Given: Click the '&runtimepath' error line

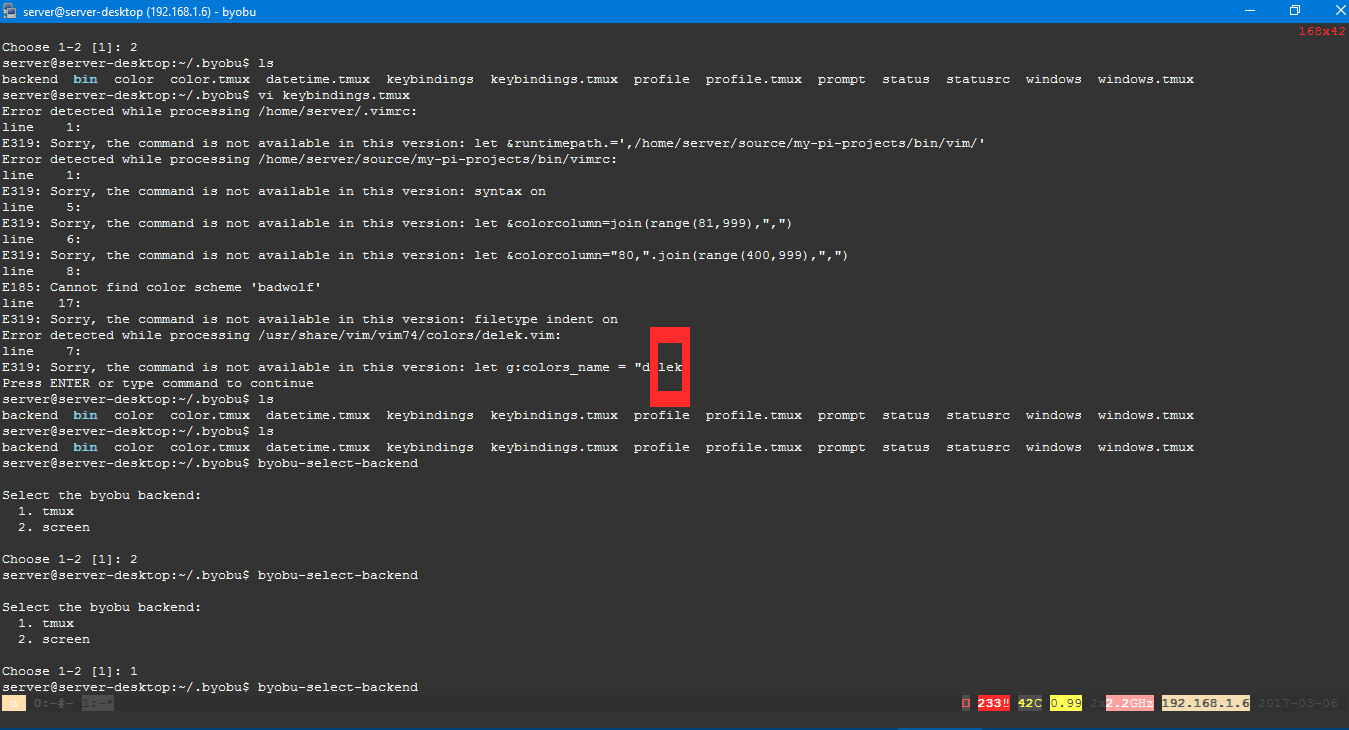Looking at the screenshot, I should (x=494, y=143).
